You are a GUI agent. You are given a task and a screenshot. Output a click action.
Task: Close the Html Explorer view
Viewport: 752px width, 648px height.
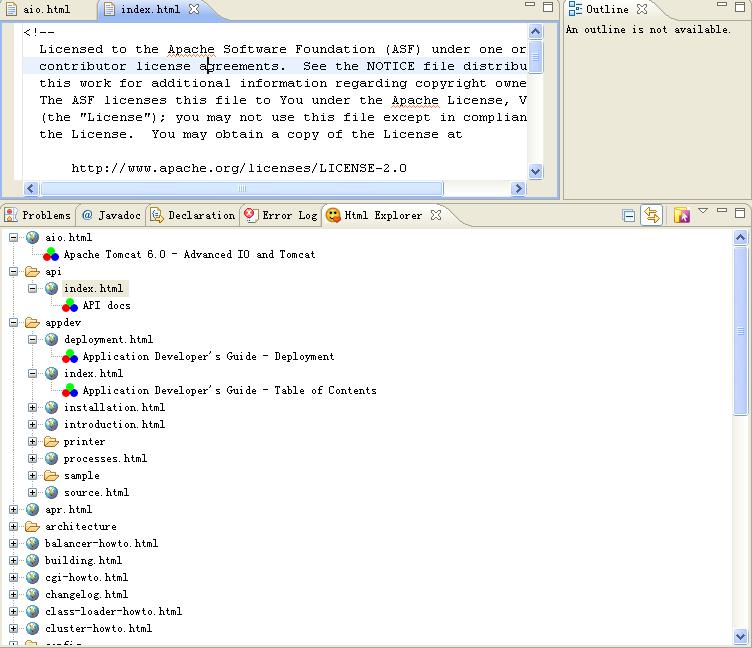click(435, 215)
